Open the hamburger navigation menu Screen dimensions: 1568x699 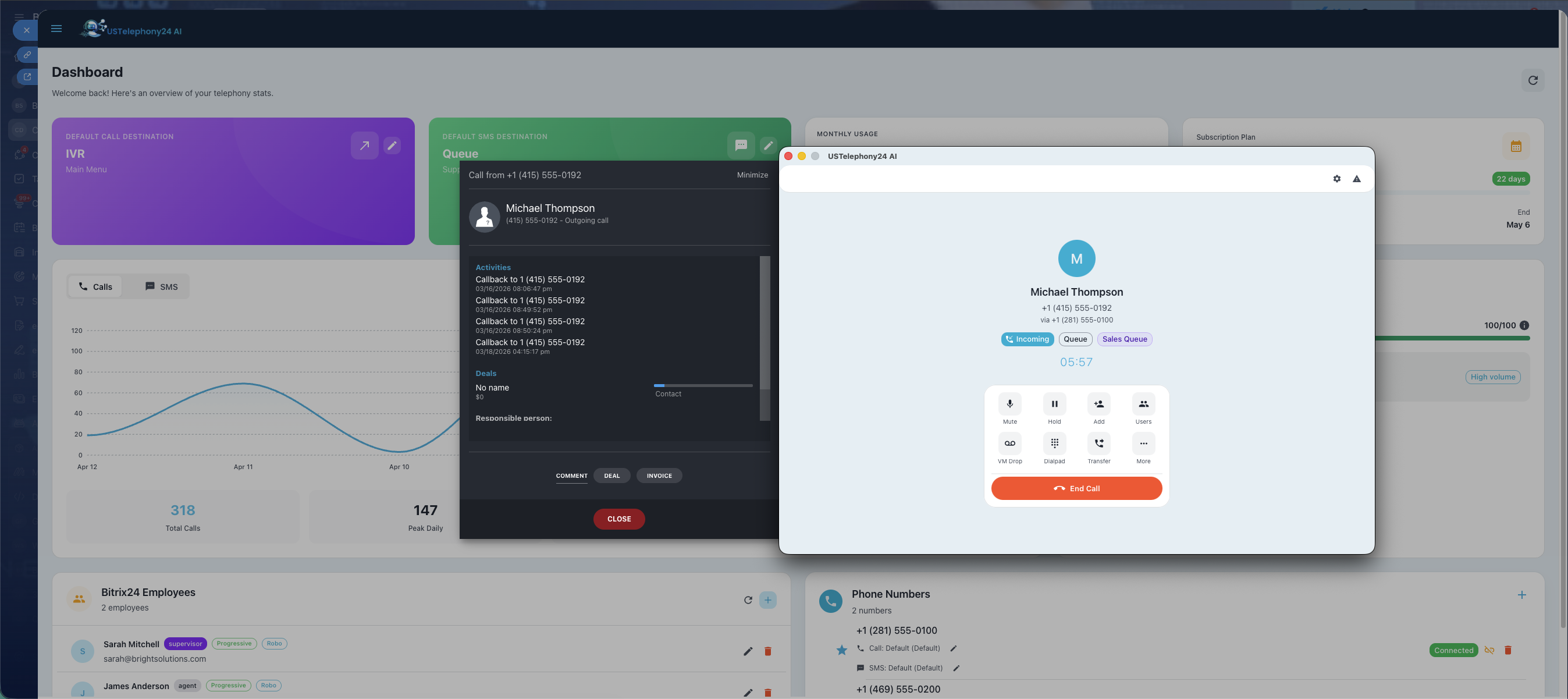(x=56, y=29)
